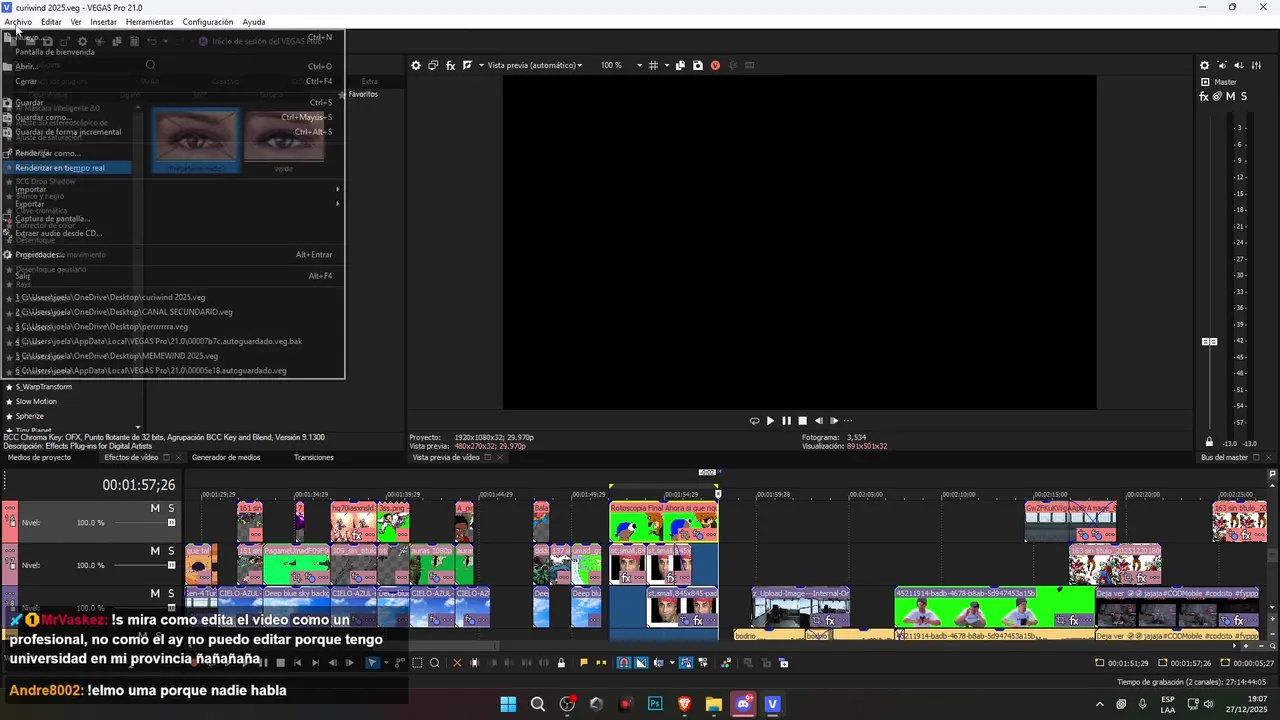Image resolution: width=1280 pixels, height=720 pixels.
Task: Select the Envelope edit tool
Action: pos(400,662)
